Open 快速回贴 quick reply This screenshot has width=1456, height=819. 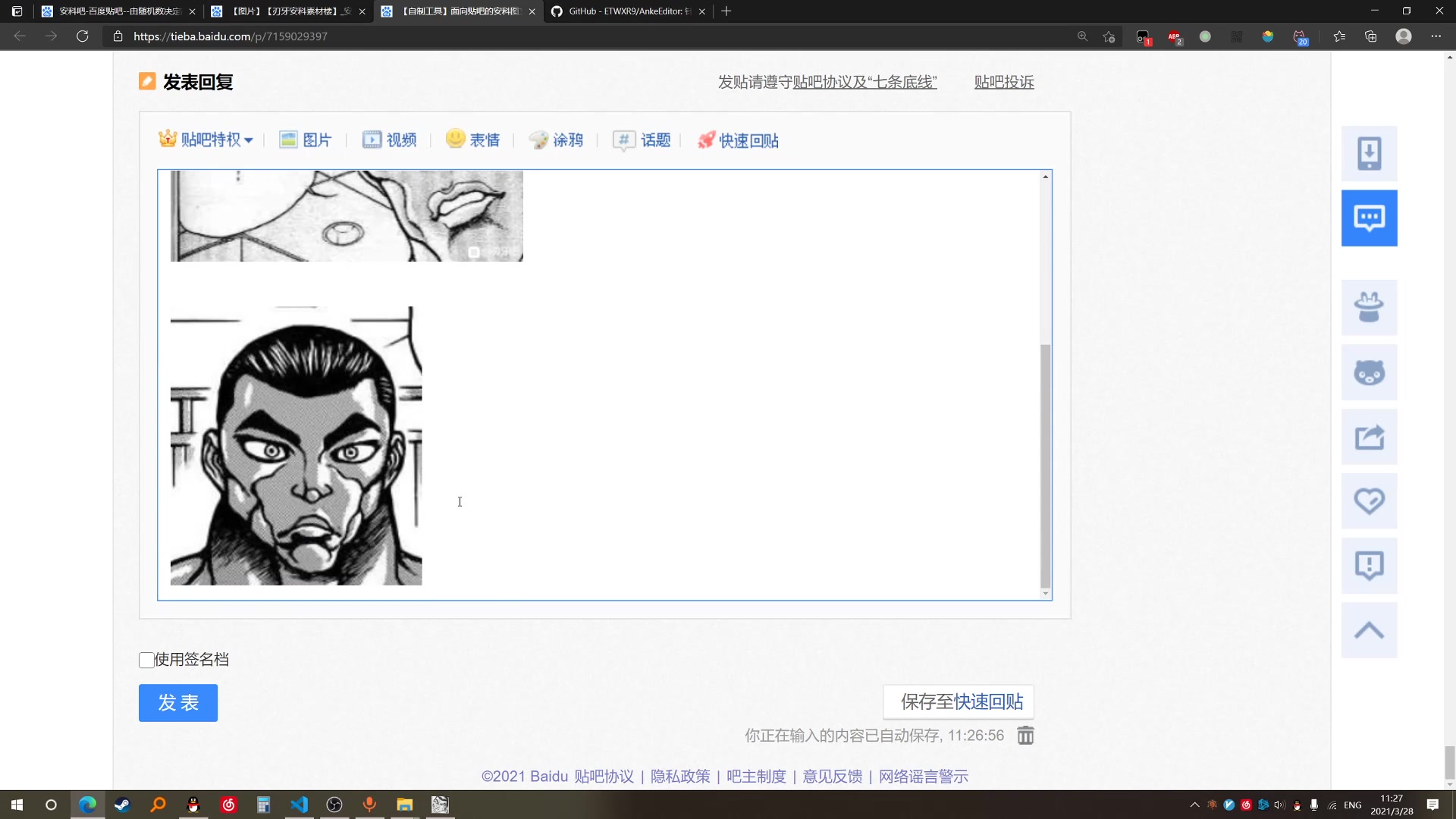click(739, 140)
